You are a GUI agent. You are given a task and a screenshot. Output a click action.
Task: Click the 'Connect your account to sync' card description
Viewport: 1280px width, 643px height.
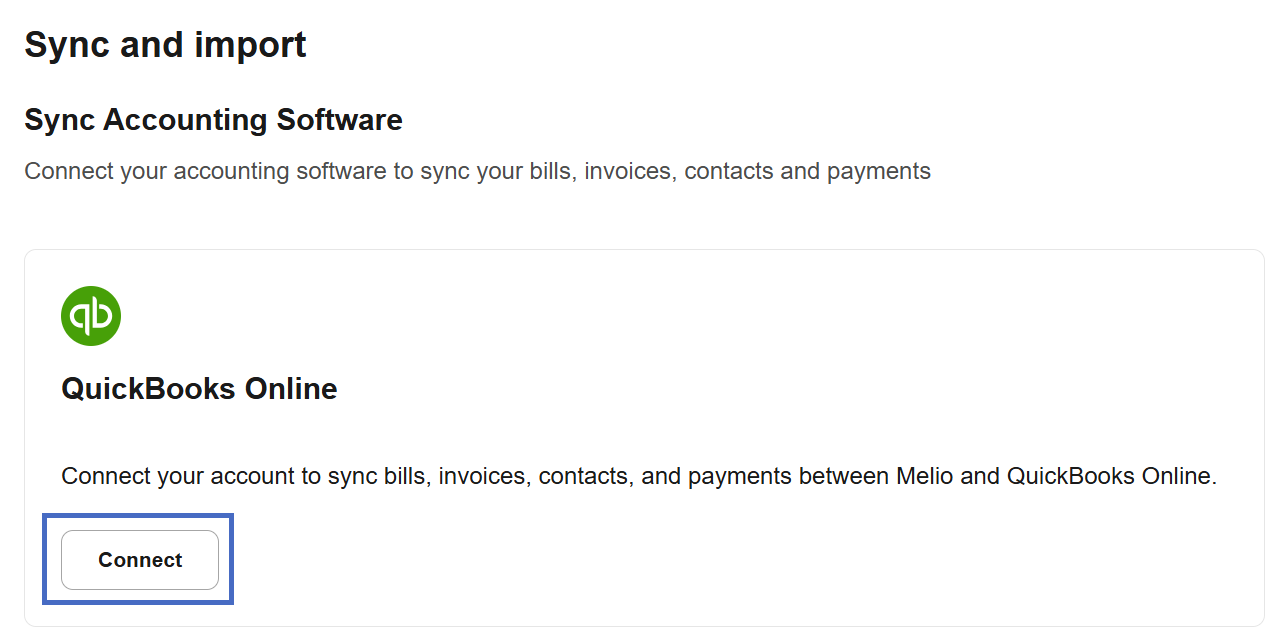point(638,476)
